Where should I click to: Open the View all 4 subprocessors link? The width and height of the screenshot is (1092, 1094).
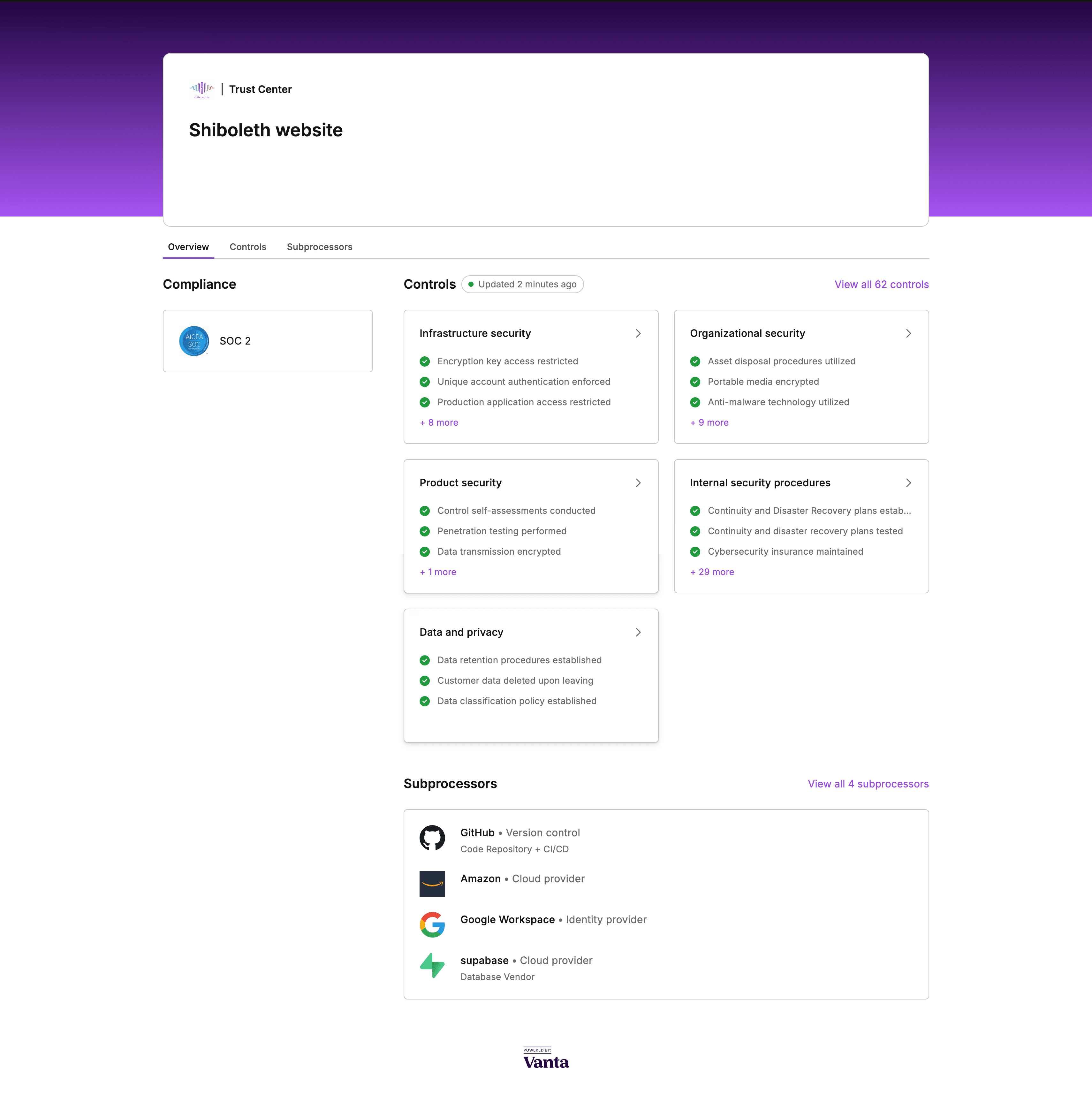(868, 784)
